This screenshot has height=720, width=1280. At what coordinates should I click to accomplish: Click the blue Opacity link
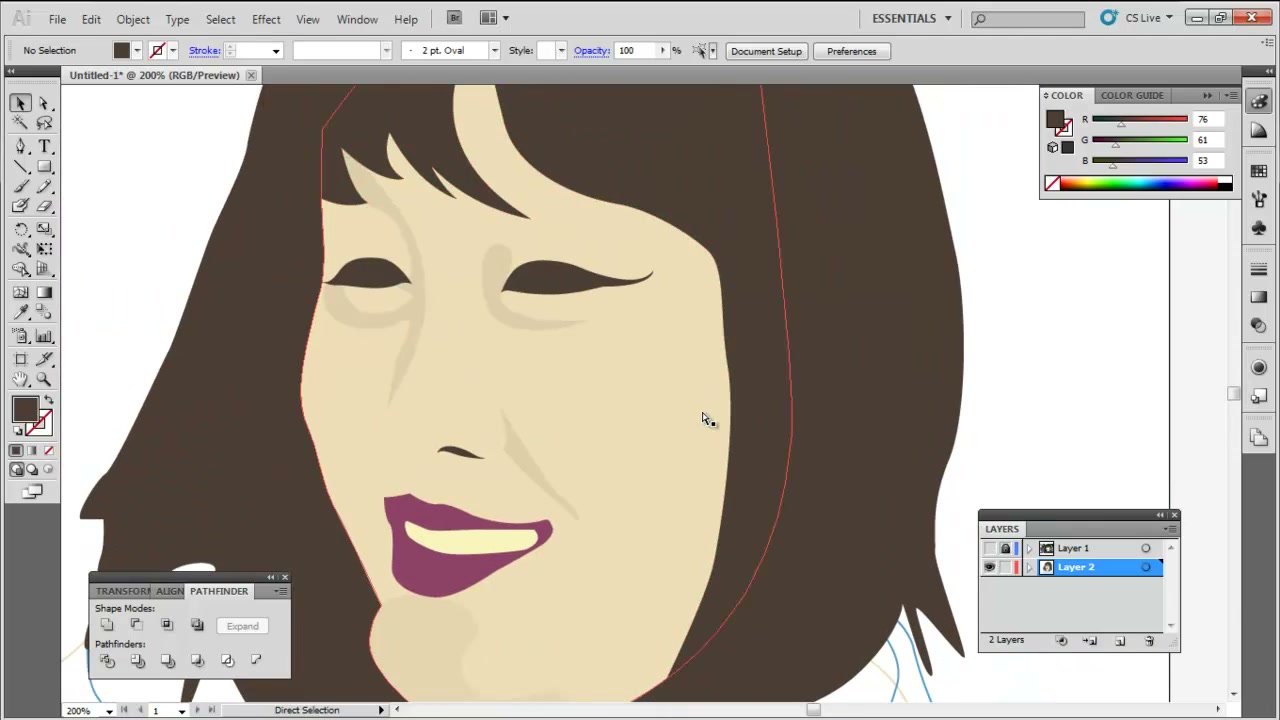tap(592, 51)
